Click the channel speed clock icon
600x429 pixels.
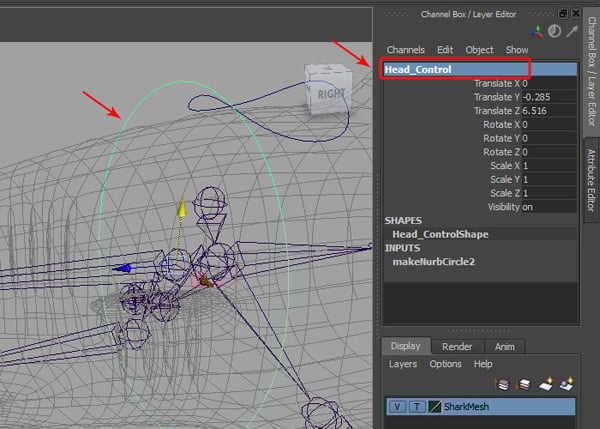point(555,32)
